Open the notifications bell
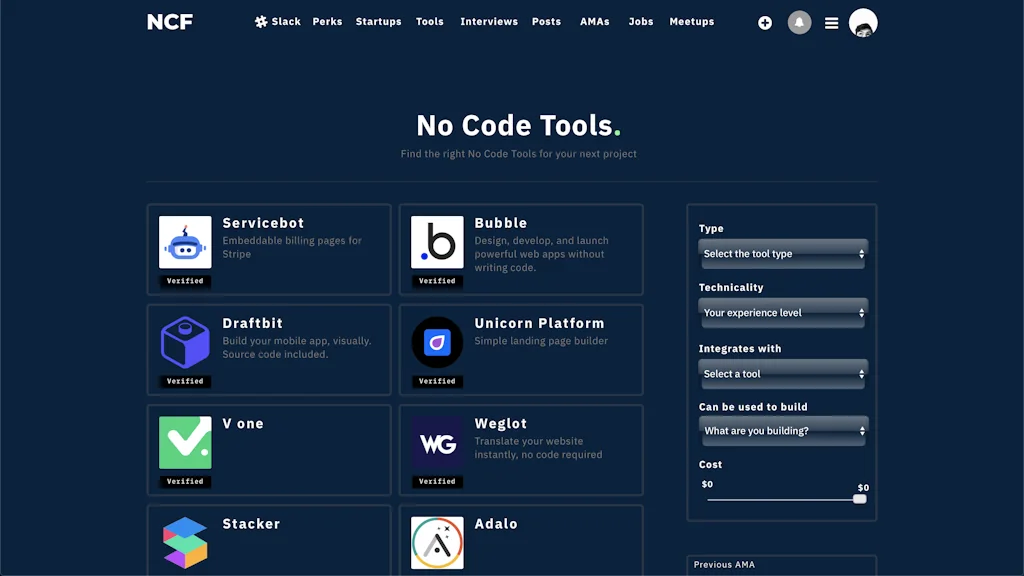The image size is (1024, 576). point(799,22)
